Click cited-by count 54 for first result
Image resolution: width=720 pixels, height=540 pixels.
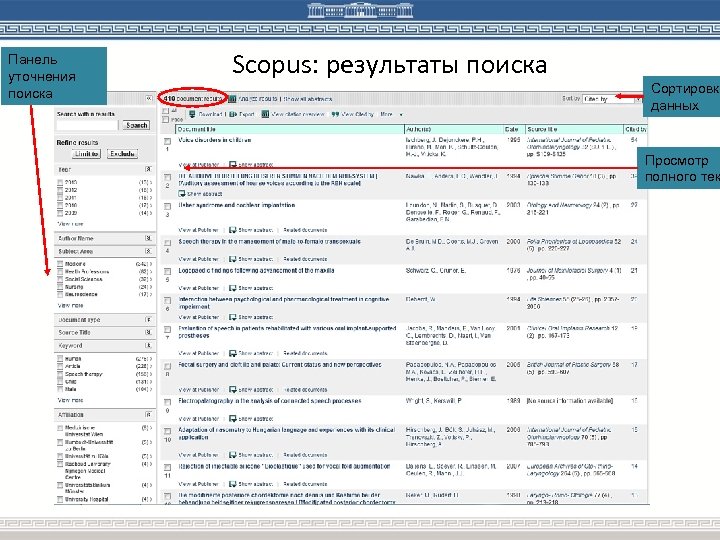[x=634, y=140]
